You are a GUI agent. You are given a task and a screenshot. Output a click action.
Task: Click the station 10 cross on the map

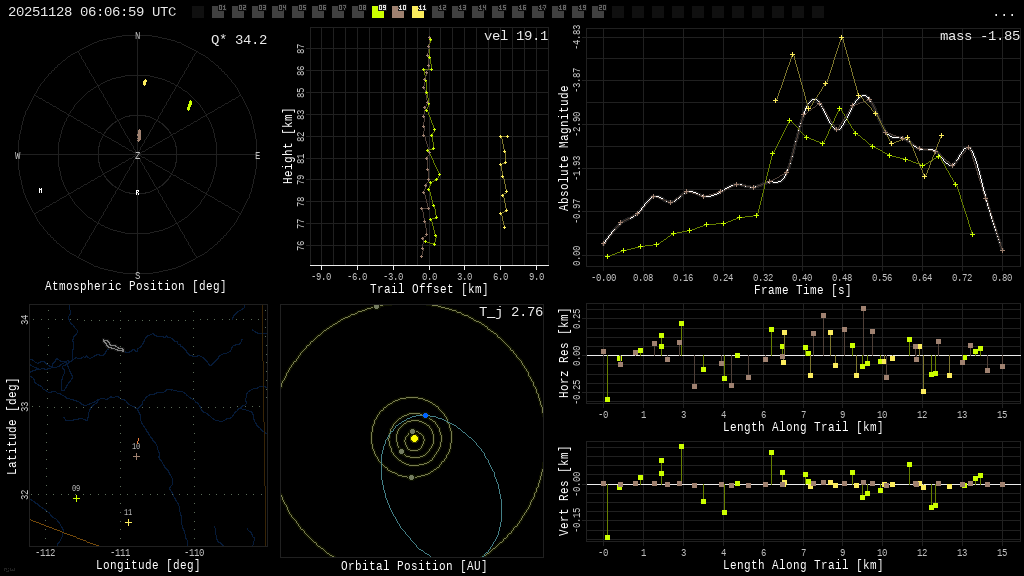click(x=136, y=456)
